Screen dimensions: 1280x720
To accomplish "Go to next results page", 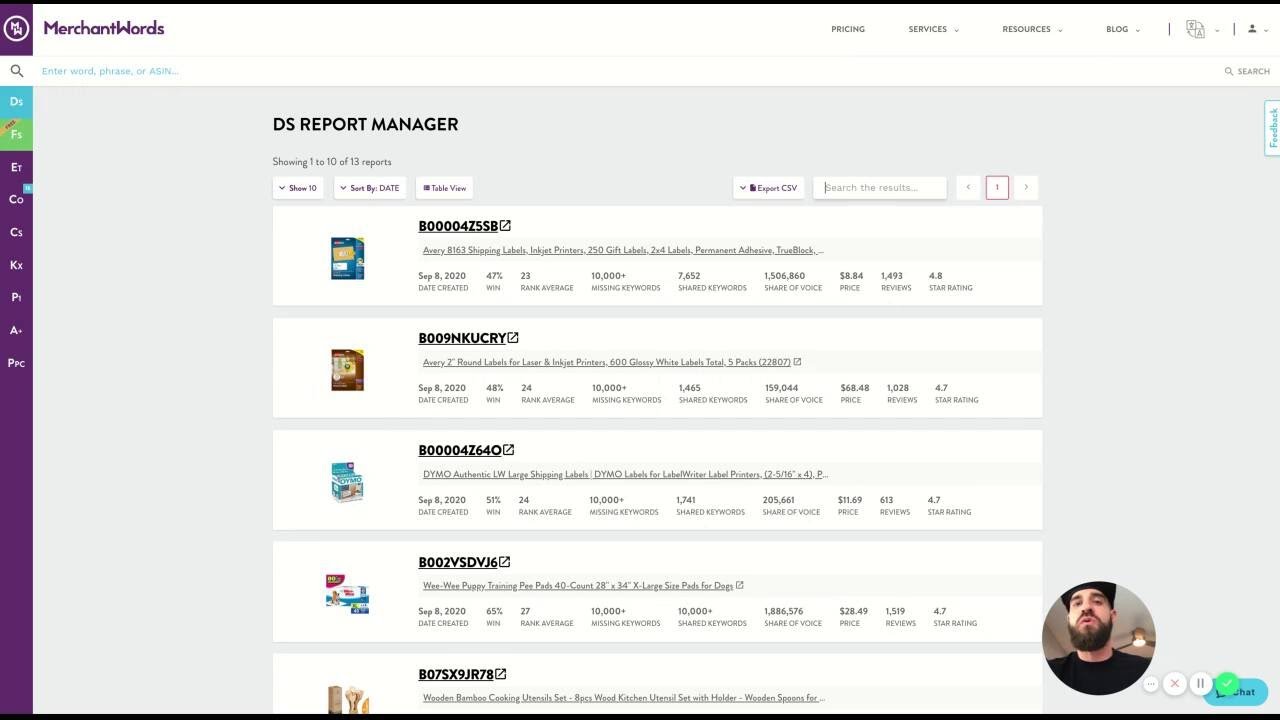I will (1026, 188).
